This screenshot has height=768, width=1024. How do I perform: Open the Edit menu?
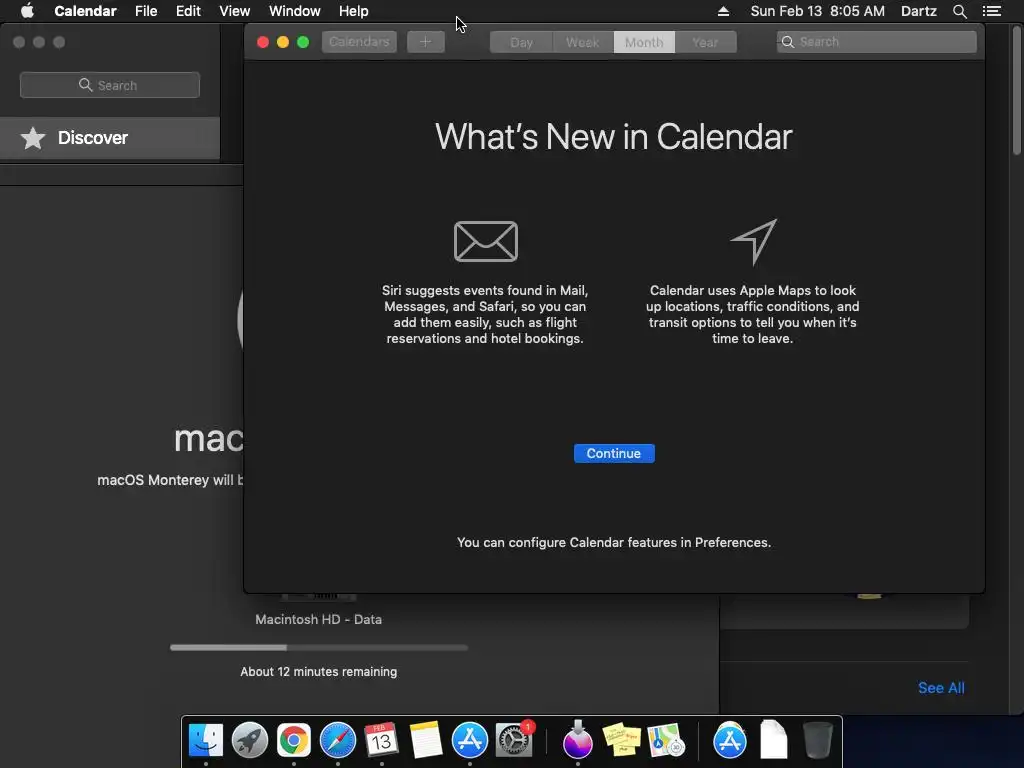click(x=188, y=11)
